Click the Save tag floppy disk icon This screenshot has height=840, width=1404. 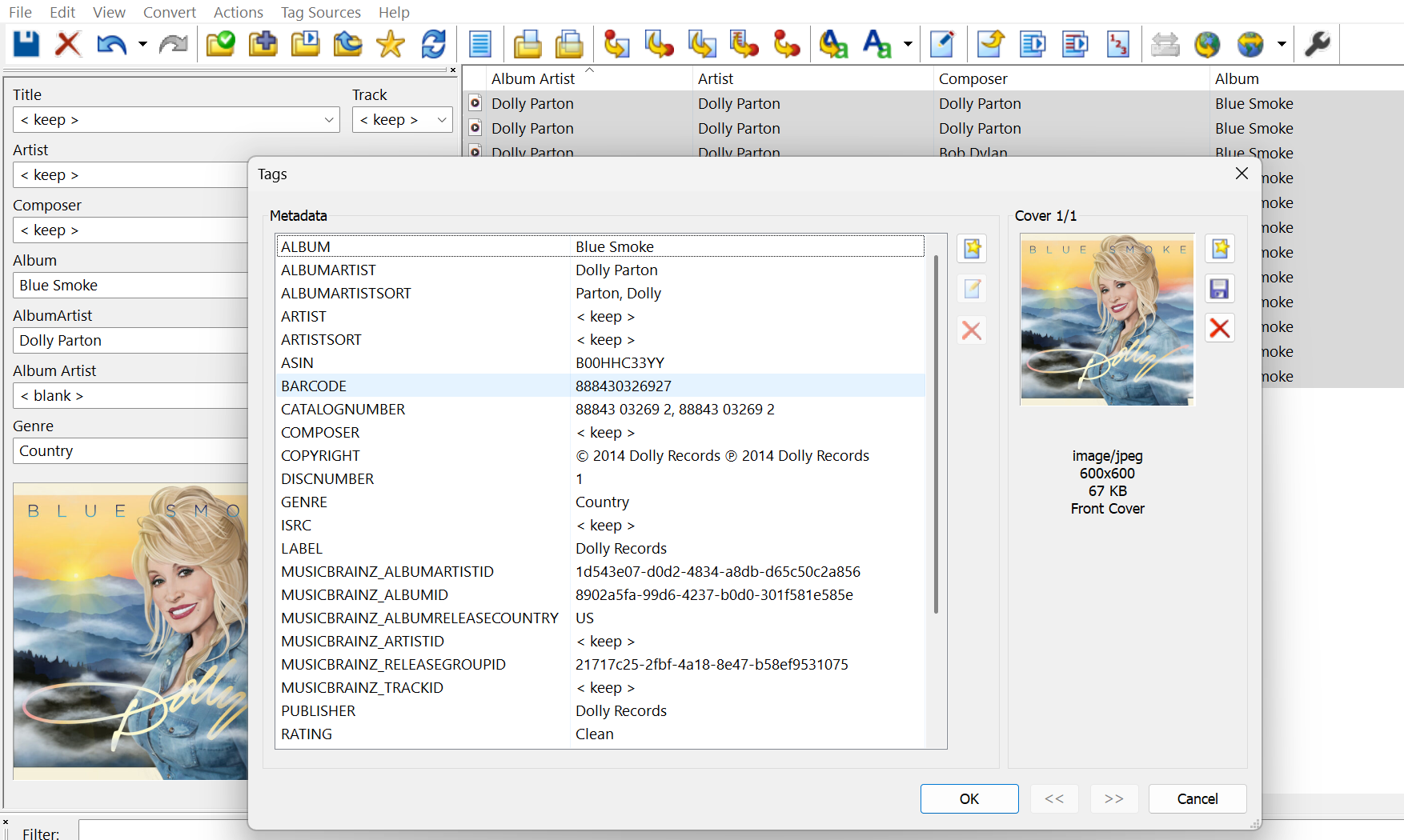(x=26, y=44)
